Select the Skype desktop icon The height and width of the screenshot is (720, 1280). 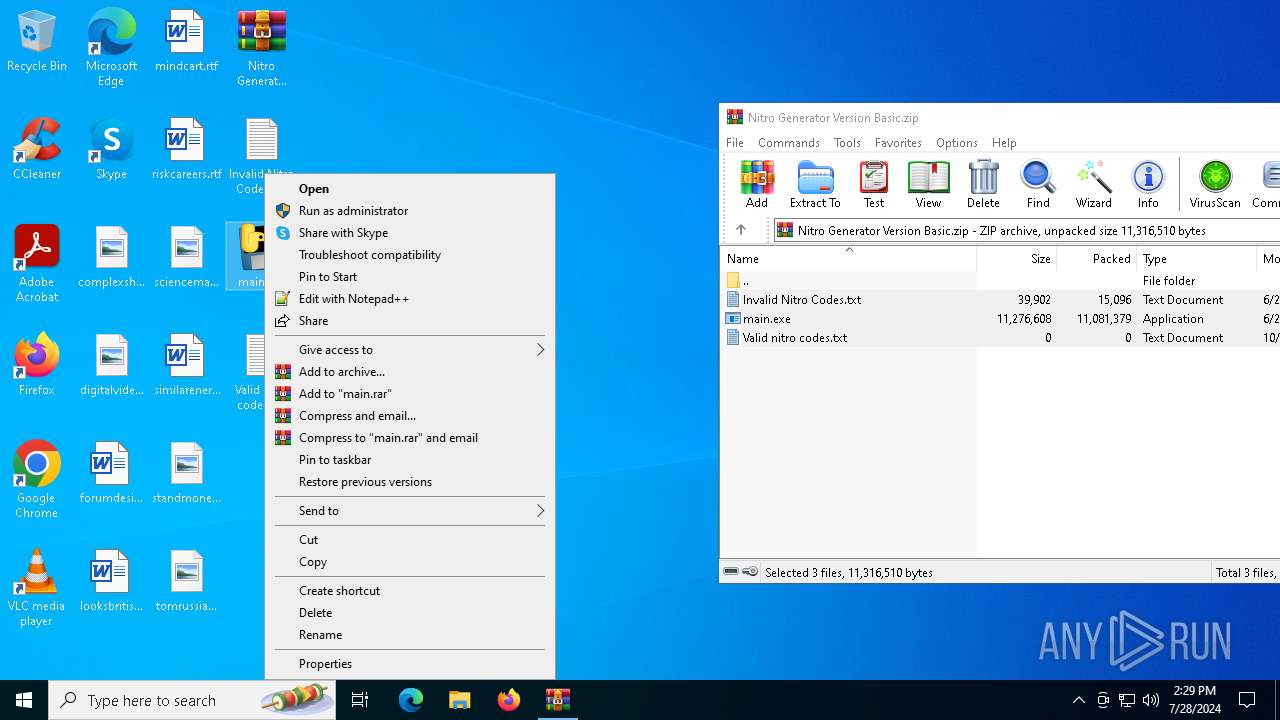point(111,150)
